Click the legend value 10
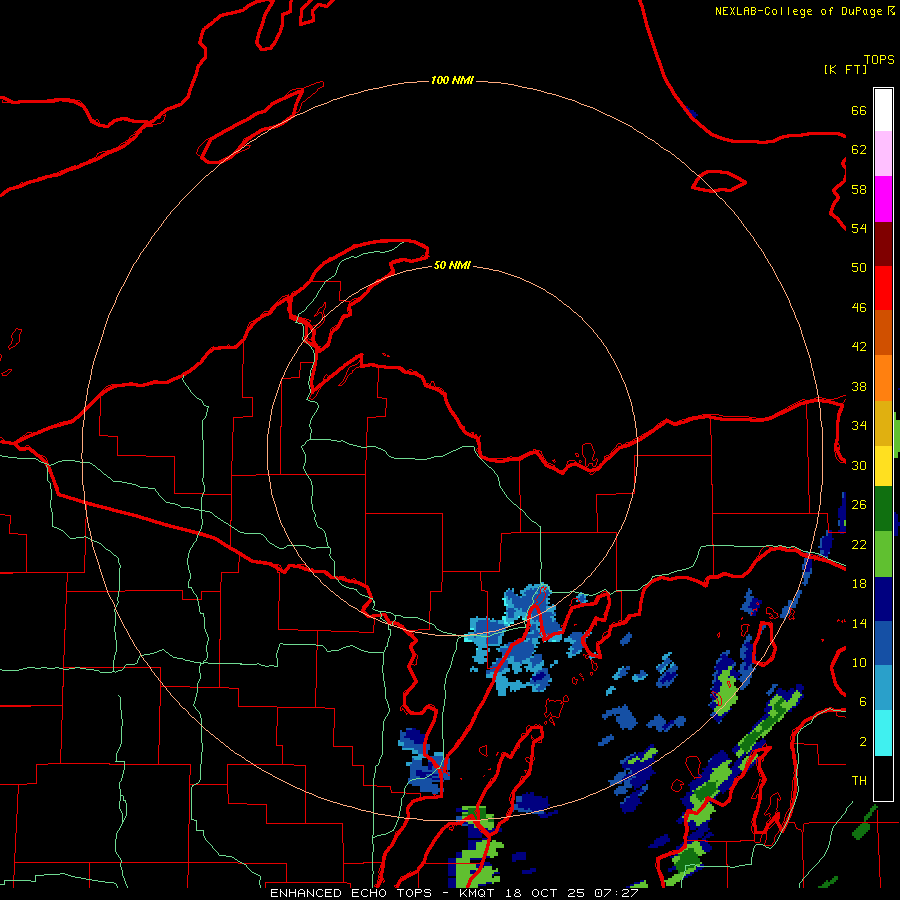 coord(859,662)
